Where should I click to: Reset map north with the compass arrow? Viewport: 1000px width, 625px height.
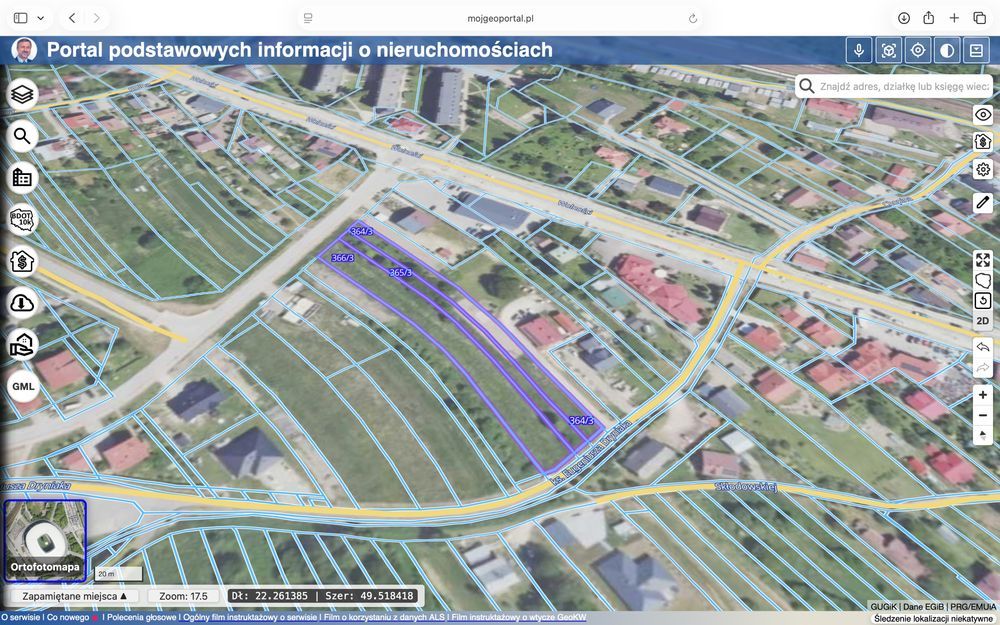[983, 436]
